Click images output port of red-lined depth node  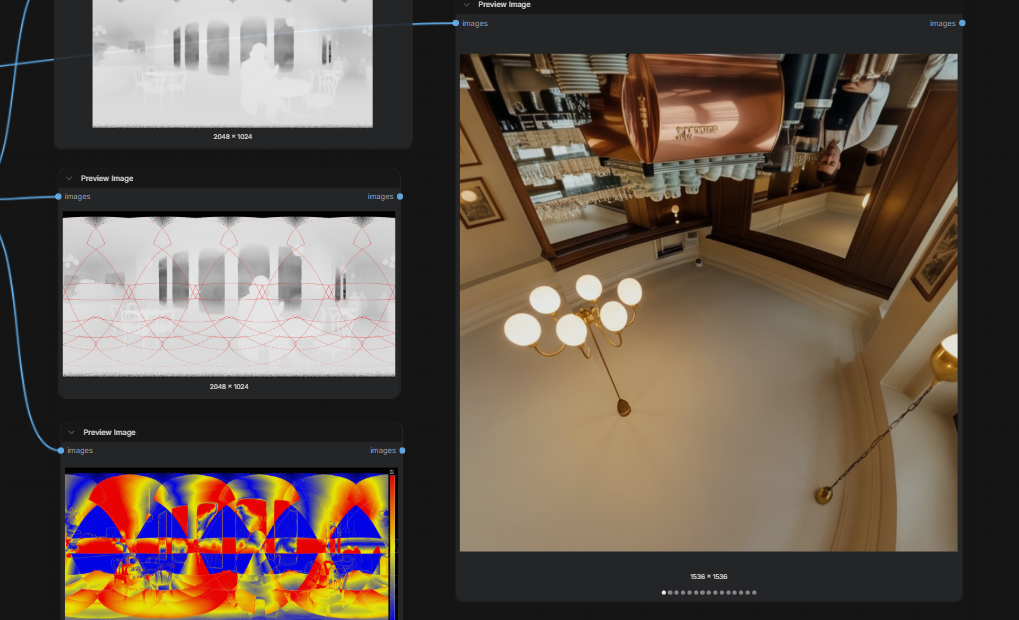coord(400,196)
